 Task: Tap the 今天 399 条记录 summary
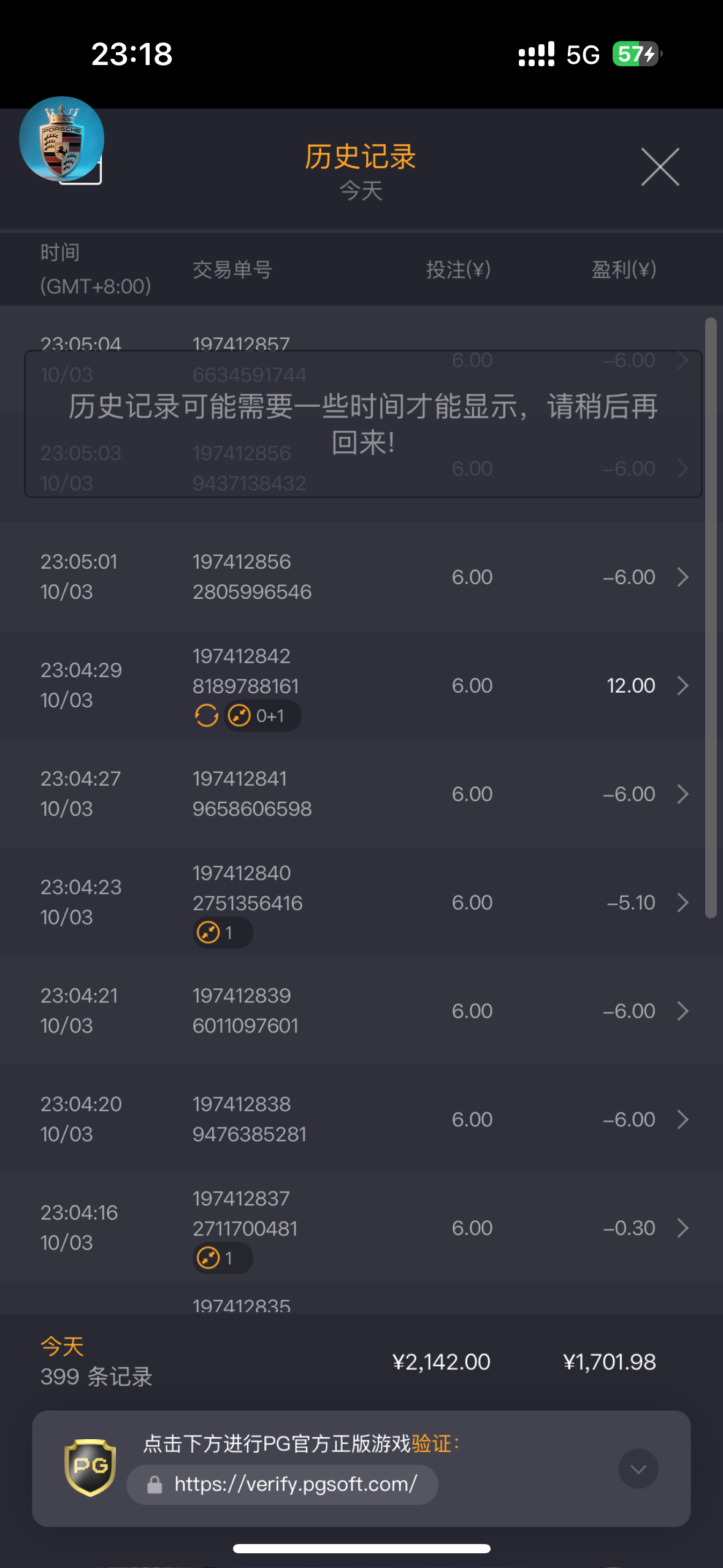click(96, 1362)
